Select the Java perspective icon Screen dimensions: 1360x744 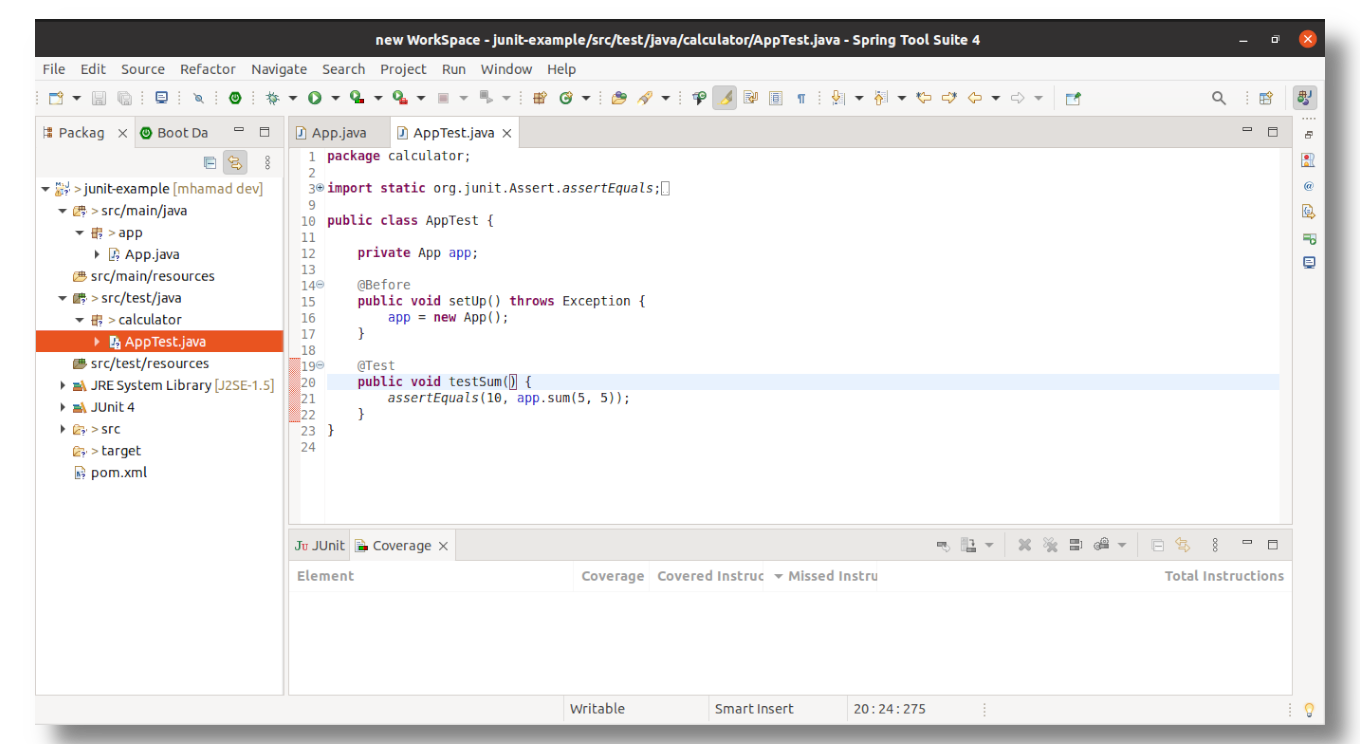point(1304,98)
